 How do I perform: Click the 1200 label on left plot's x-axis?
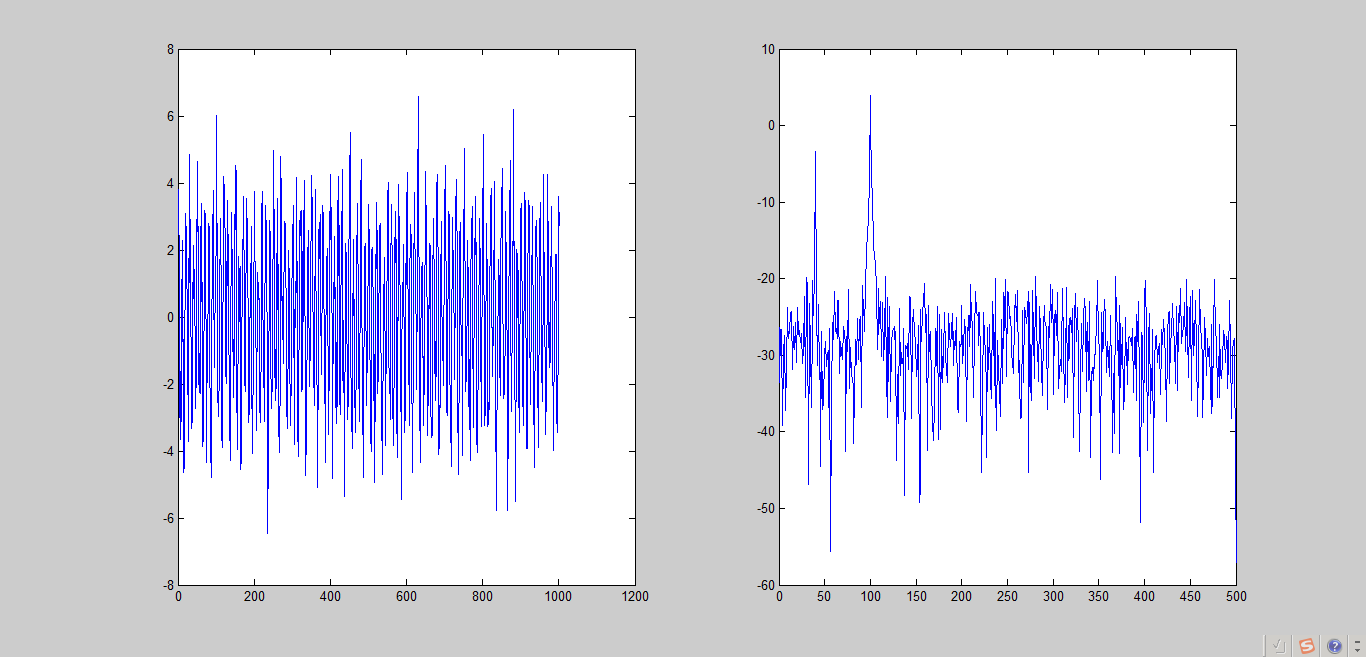pos(635,596)
